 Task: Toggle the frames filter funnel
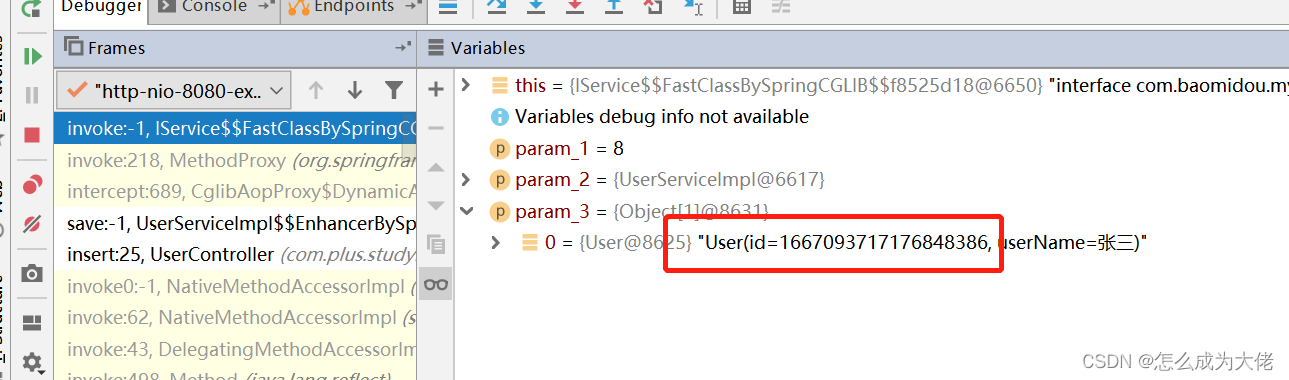(394, 91)
